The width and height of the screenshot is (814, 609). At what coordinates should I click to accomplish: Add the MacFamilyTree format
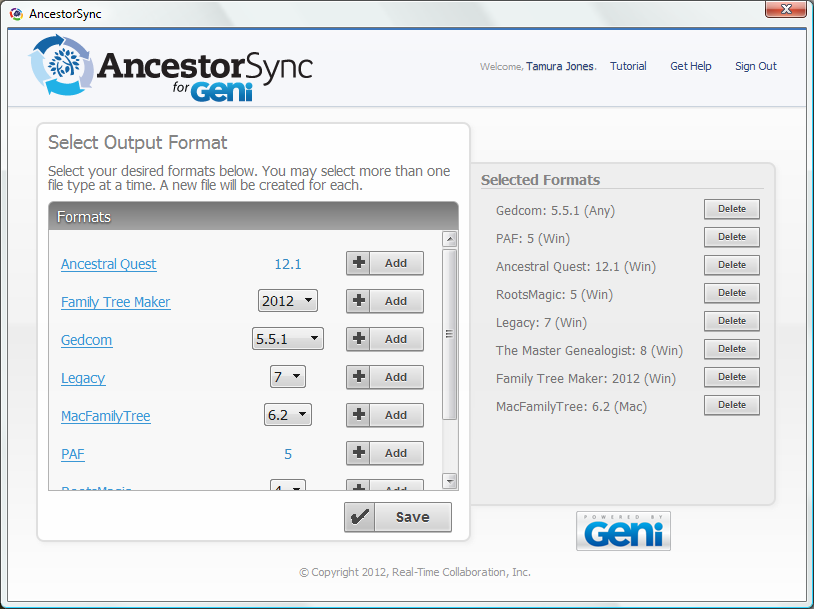pyautogui.click(x=385, y=415)
